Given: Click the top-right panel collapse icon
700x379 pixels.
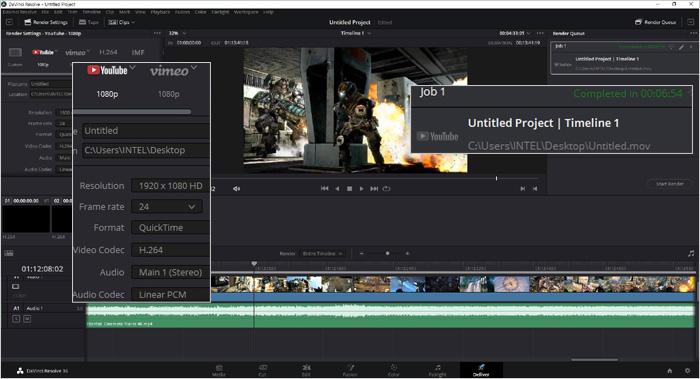Looking at the screenshot, I should click(x=691, y=22).
